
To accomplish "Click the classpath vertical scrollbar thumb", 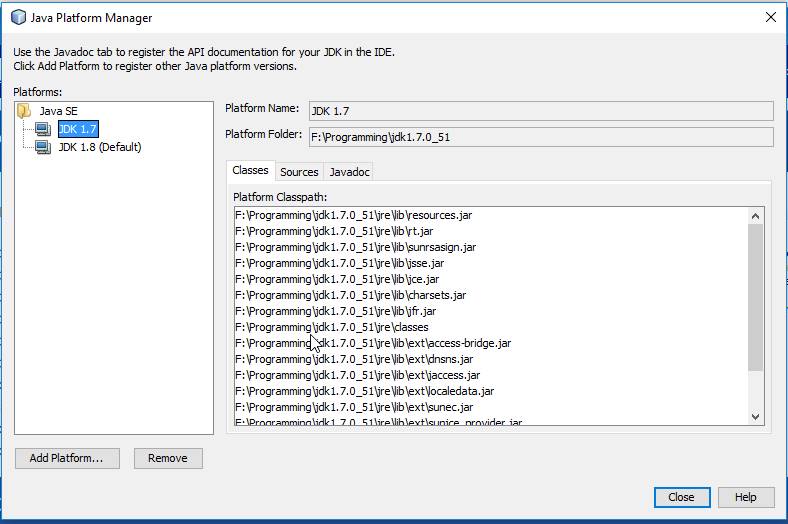I will (755, 298).
